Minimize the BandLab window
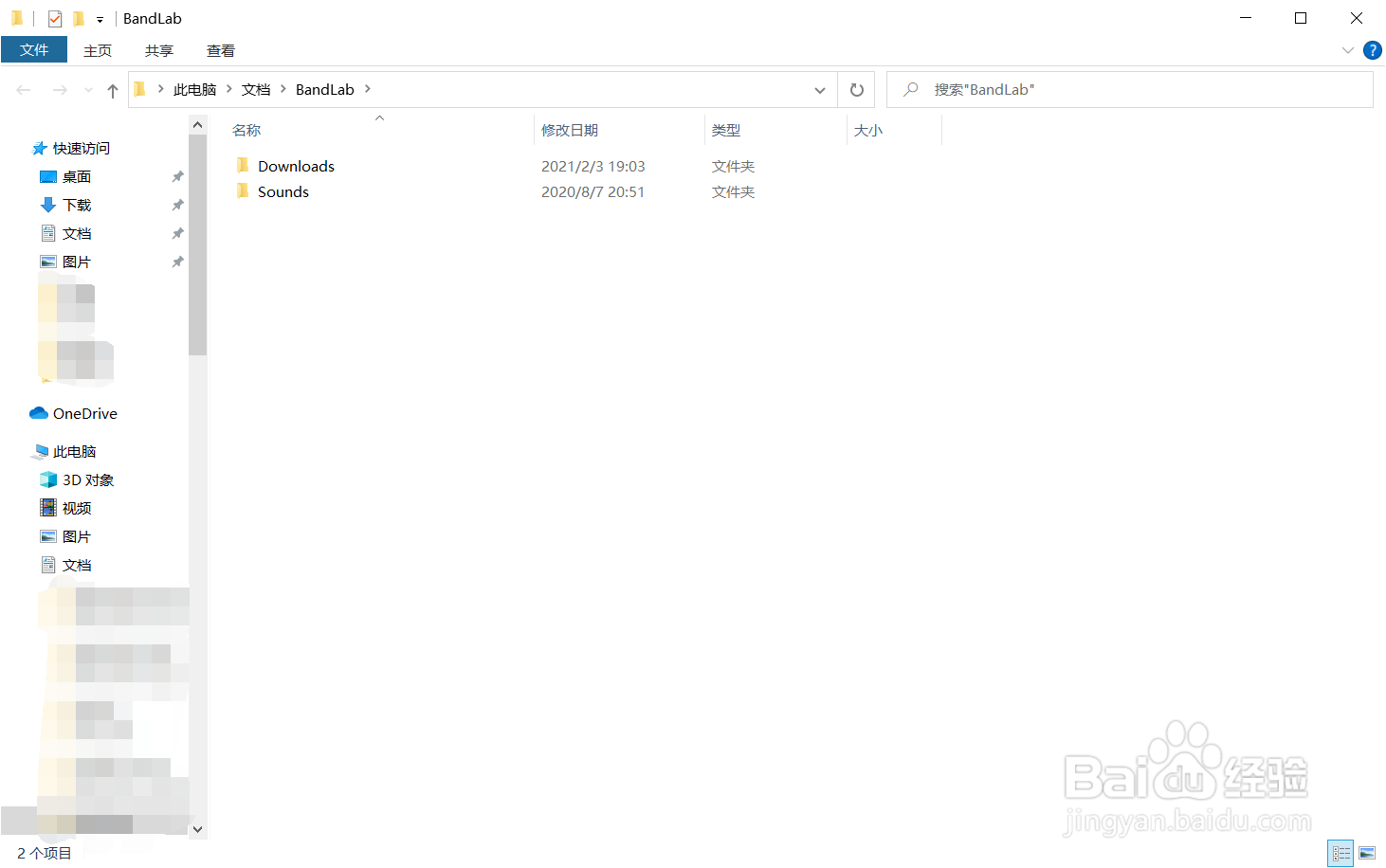The height and width of the screenshot is (868, 1386). 1246,18
